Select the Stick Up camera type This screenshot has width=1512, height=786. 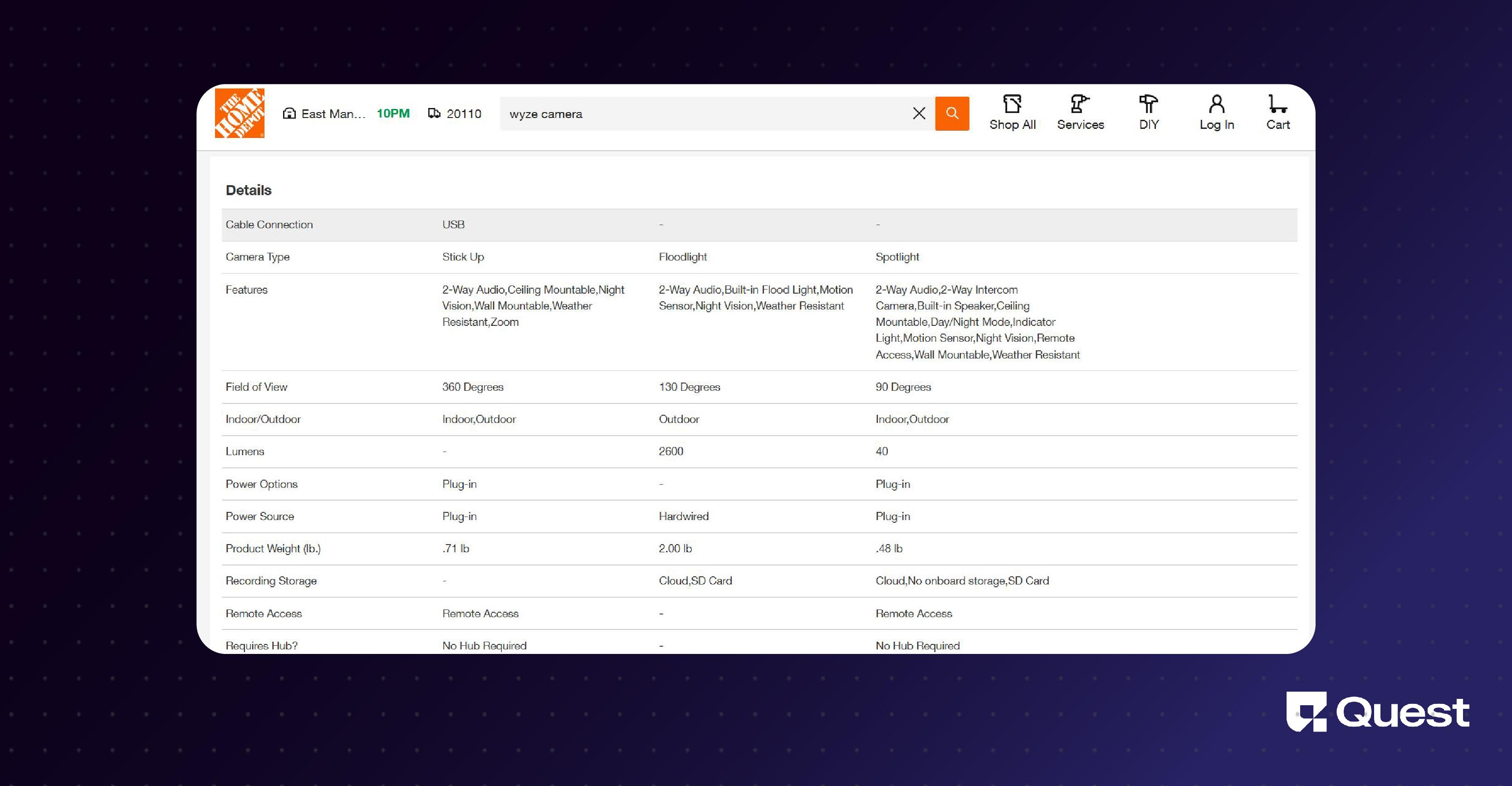click(x=463, y=257)
